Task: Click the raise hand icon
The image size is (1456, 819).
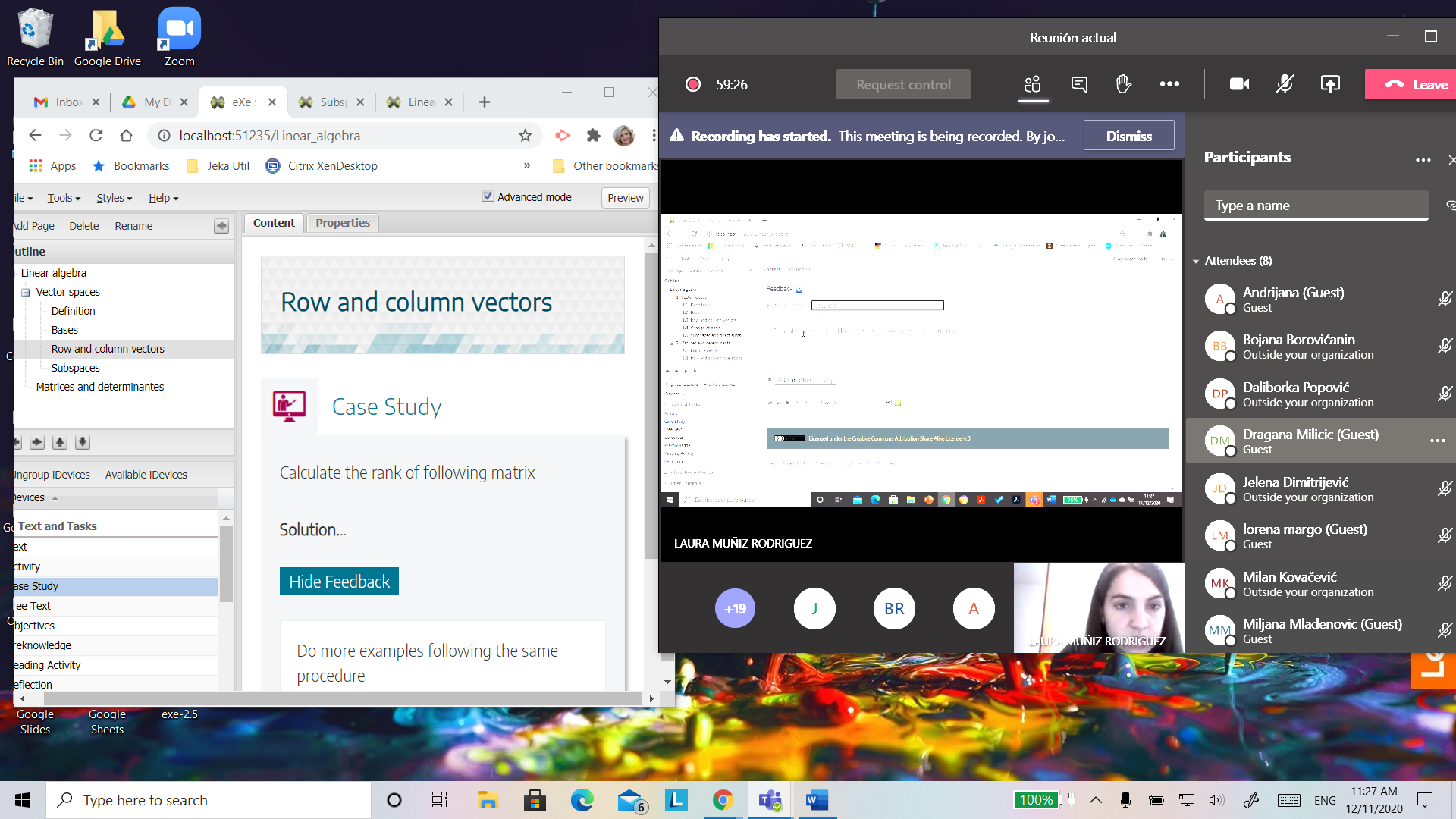Action: pos(1124,84)
